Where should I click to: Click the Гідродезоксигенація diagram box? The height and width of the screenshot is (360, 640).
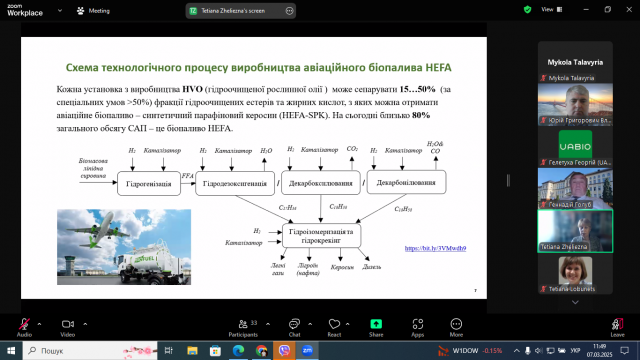point(235,183)
